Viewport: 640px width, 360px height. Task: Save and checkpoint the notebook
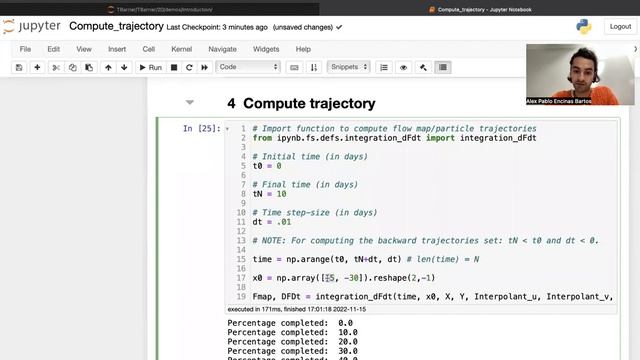19,67
